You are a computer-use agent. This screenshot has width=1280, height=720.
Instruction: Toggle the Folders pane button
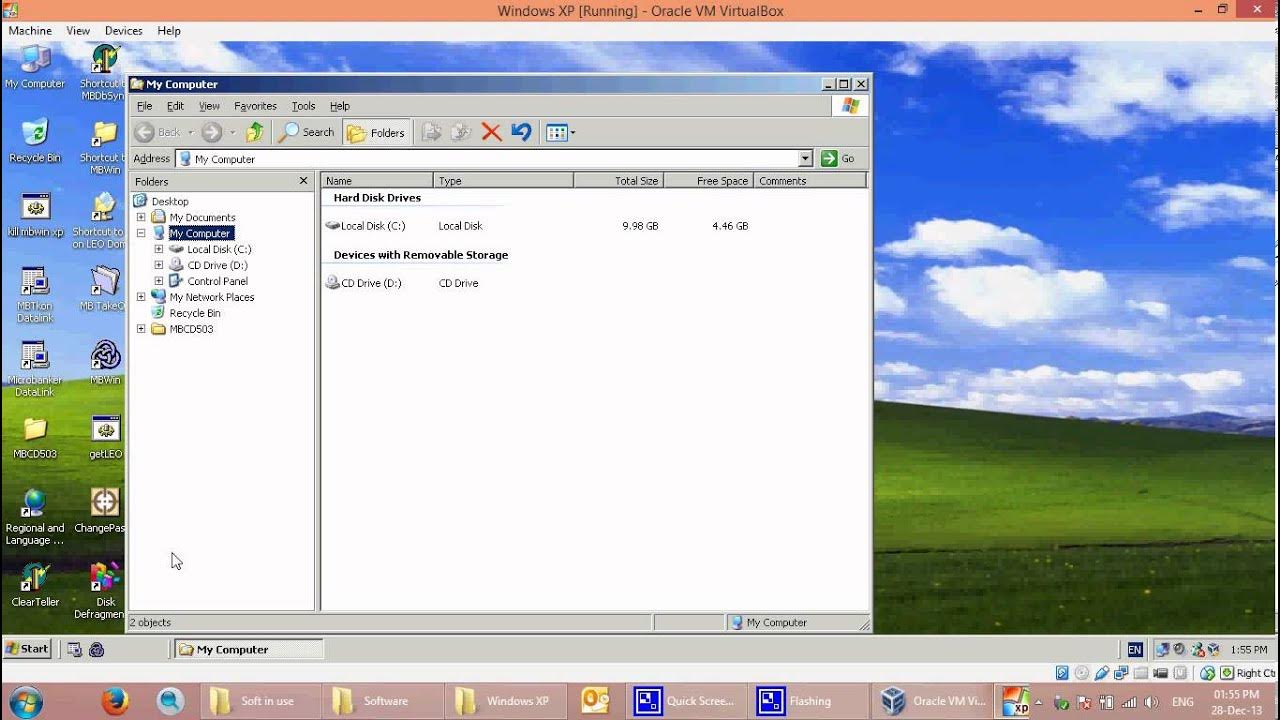pyautogui.click(x=376, y=132)
